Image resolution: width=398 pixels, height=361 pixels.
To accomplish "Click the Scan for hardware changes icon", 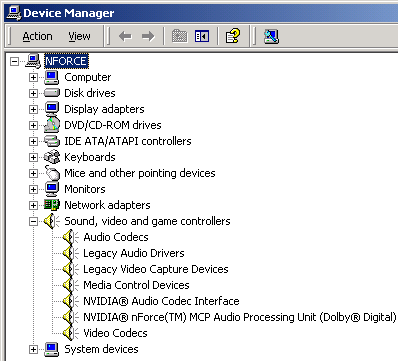I will (271, 36).
